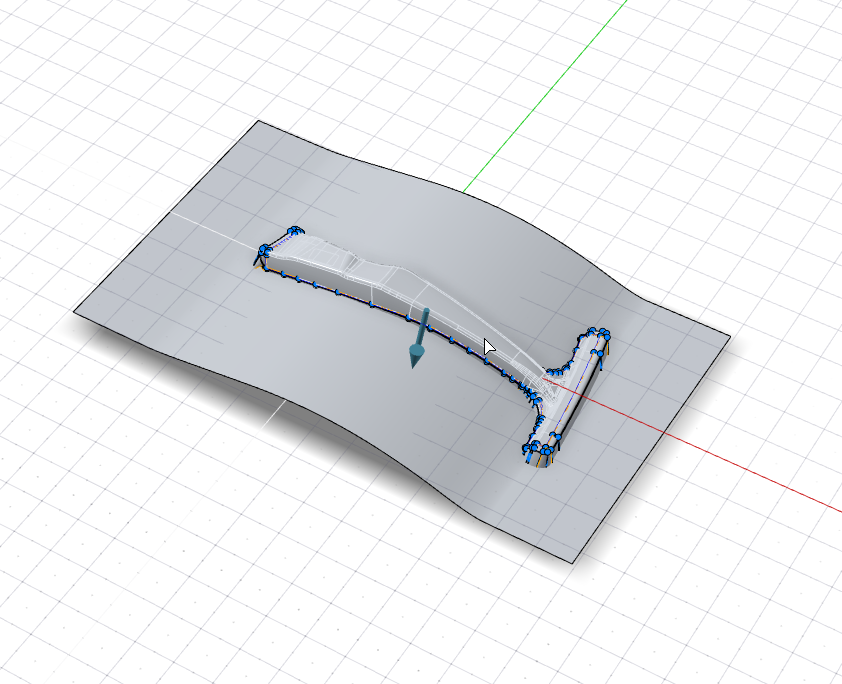Select the surface's leftmost corner
Viewport: 842px width, 684px height.
pos(75,312)
